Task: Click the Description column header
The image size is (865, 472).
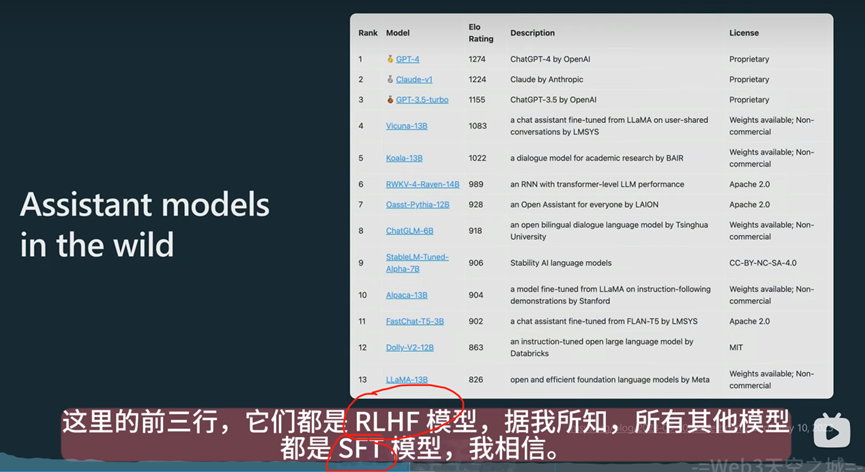Action: click(532, 33)
